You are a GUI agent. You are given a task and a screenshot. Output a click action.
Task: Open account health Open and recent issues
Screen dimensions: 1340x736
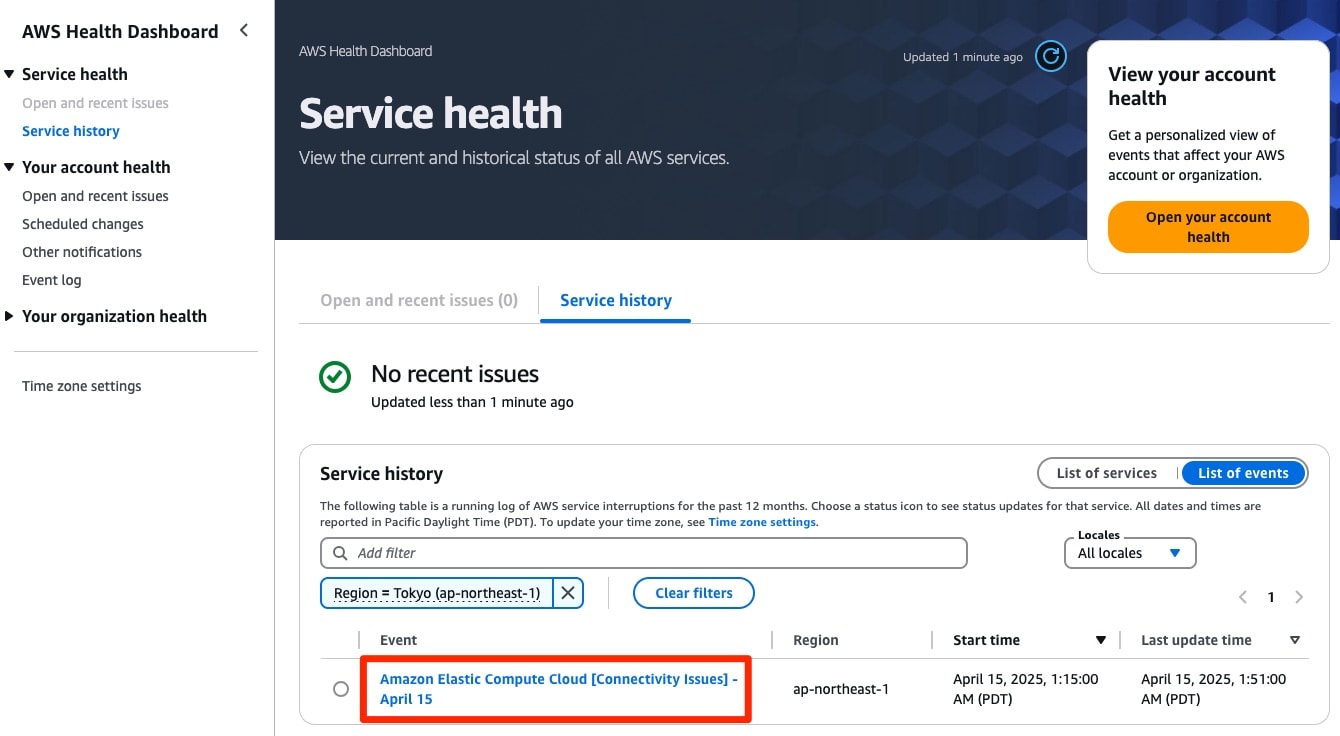click(95, 196)
